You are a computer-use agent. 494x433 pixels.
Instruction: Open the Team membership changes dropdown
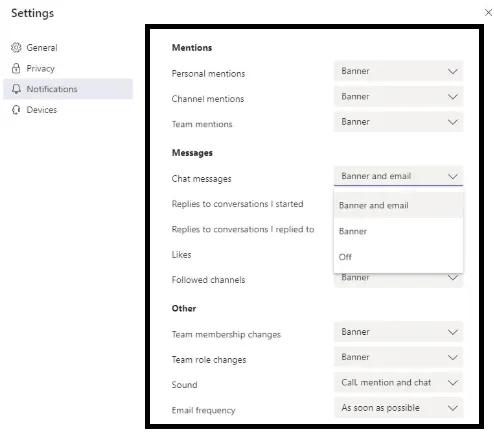(398, 332)
